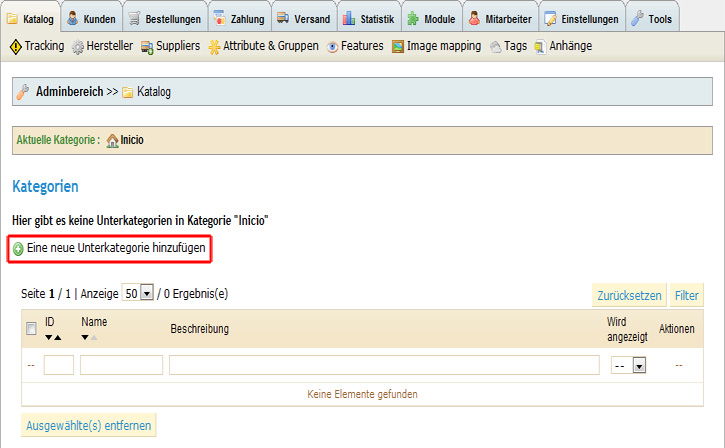Click the Name filter input field
The width and height of the screenshot is (725, 448).
(x=121, y=365)
